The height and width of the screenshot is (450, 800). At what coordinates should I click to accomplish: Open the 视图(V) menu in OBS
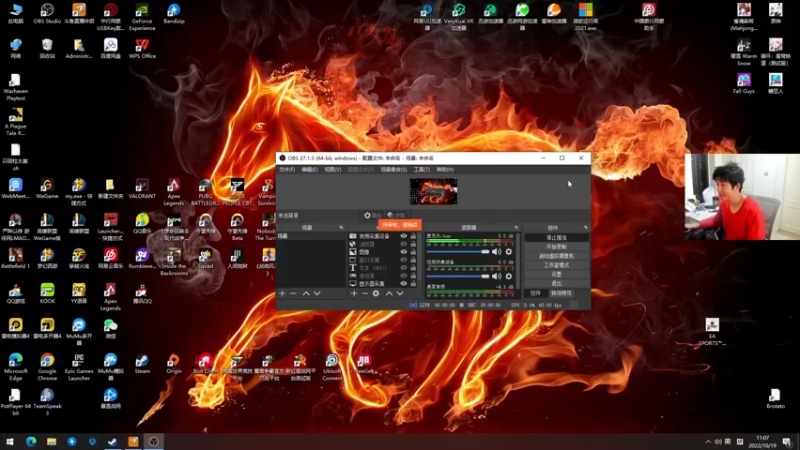click(x=333, y=169)
